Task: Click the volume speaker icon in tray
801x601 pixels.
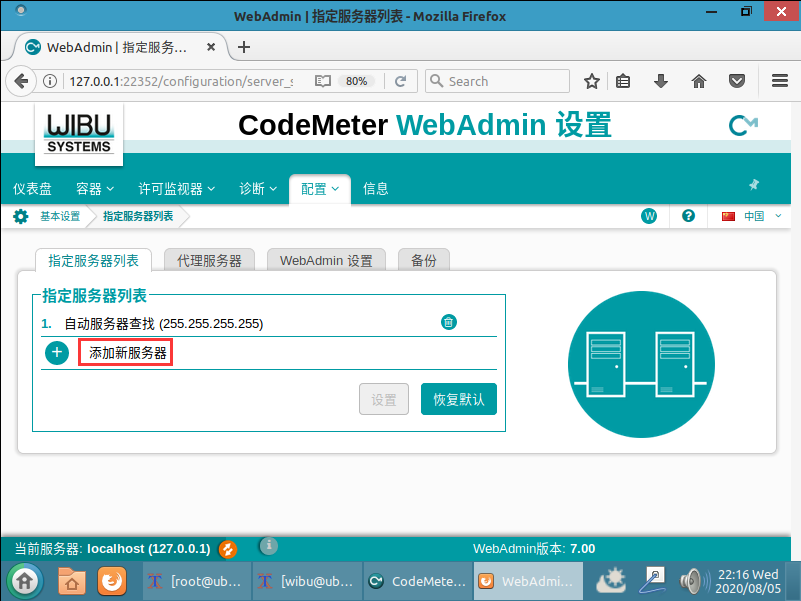Action: pyautogui.click(x=695, y=582)
